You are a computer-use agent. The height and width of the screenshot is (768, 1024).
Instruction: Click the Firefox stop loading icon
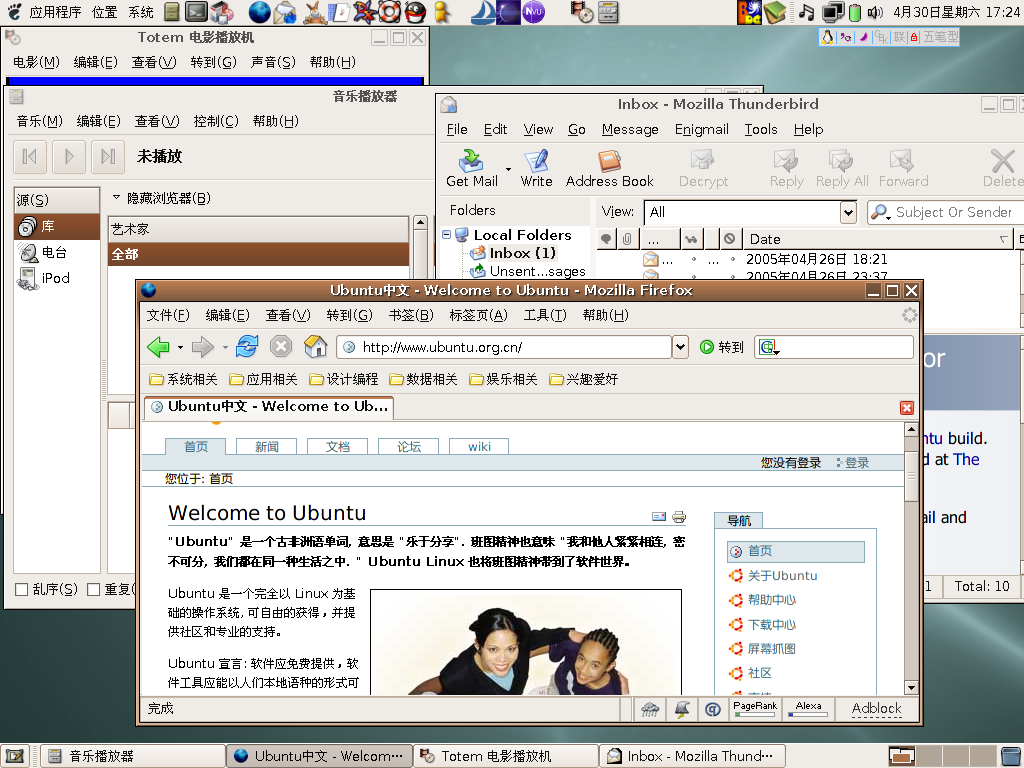(x=281, y=346)
